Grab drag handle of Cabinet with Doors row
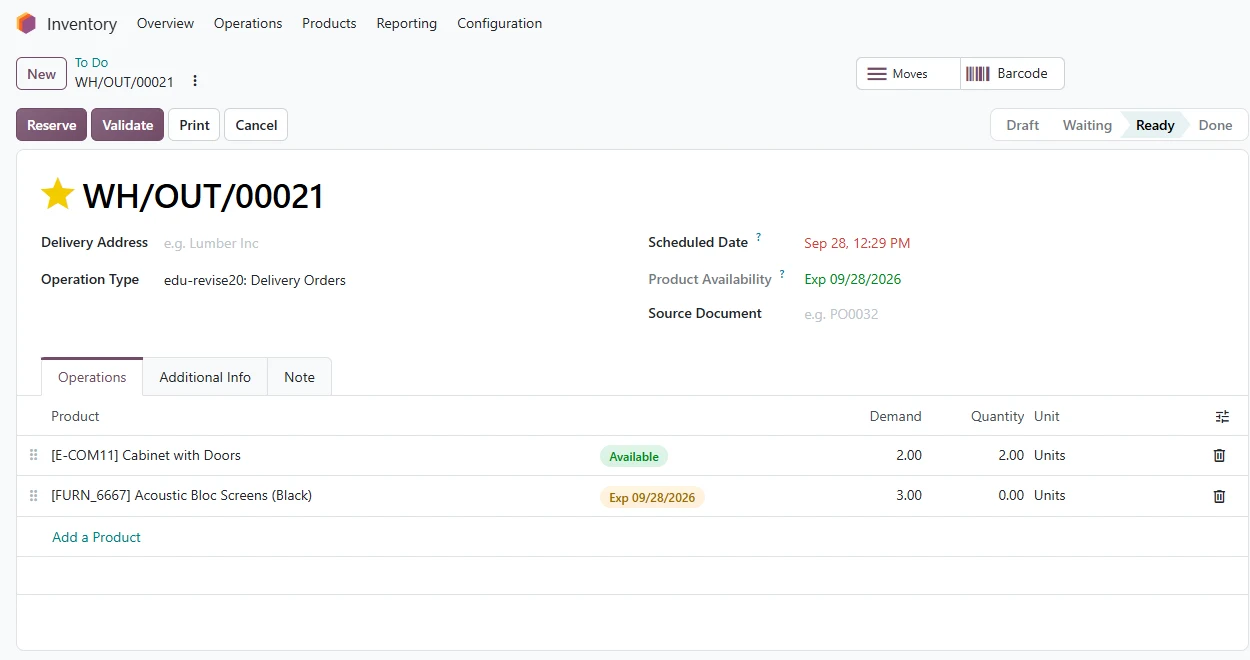 [34, 456]
